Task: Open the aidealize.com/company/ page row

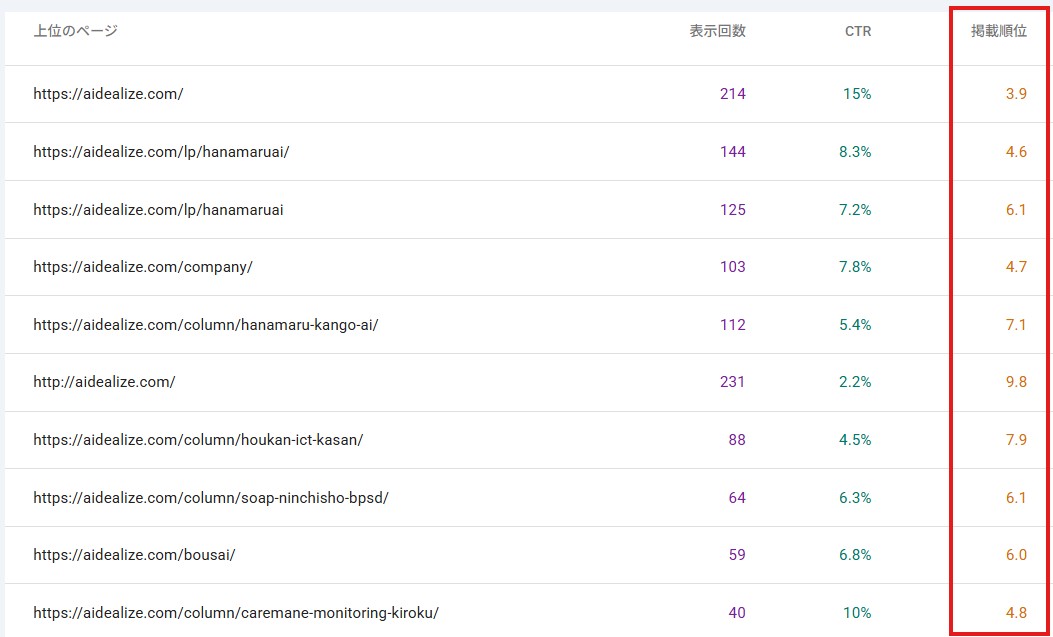Action: 526,267
